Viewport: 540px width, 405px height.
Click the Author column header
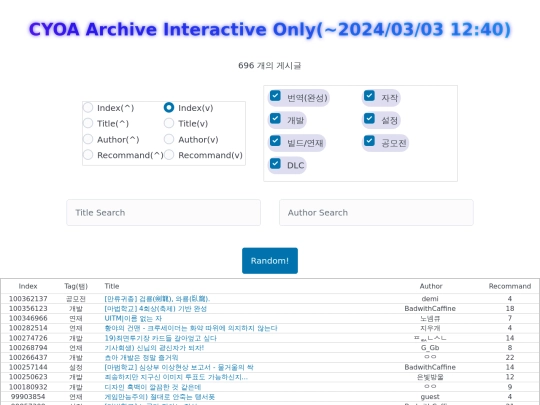pos(431,286)
